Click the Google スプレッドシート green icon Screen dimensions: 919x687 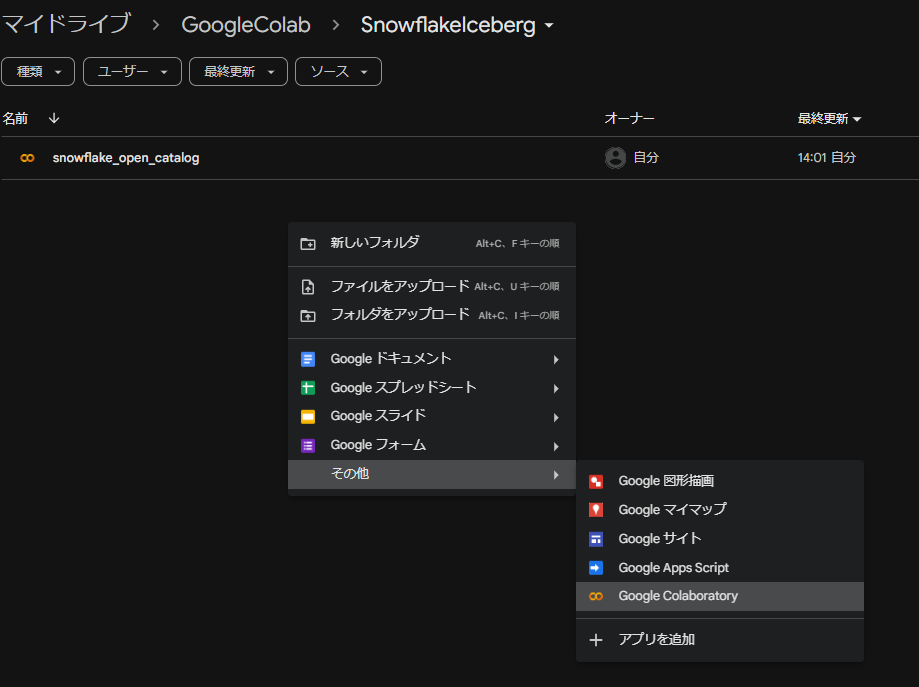(308, 387)
